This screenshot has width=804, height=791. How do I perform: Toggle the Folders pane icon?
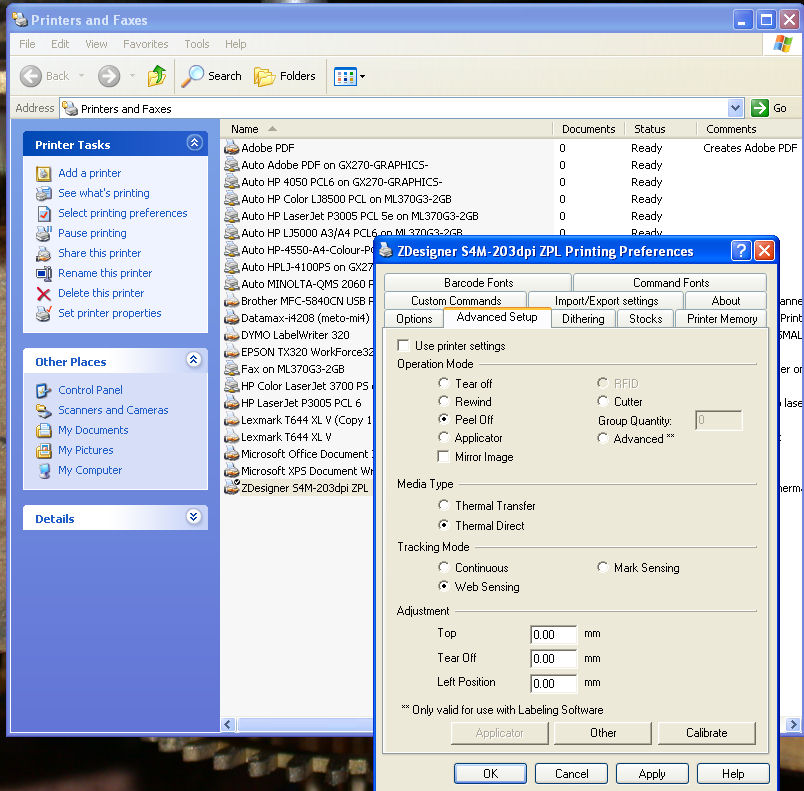click(265, 76)
